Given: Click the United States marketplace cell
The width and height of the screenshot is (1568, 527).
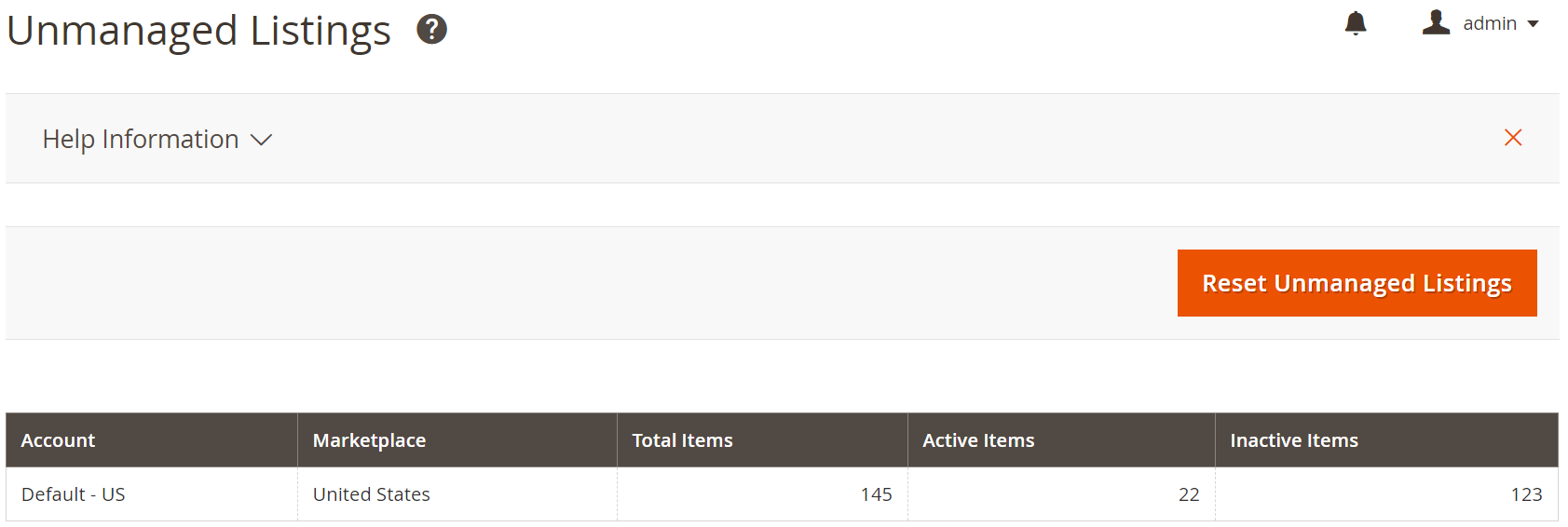Looking at the screenshot, I should [371, 494].
